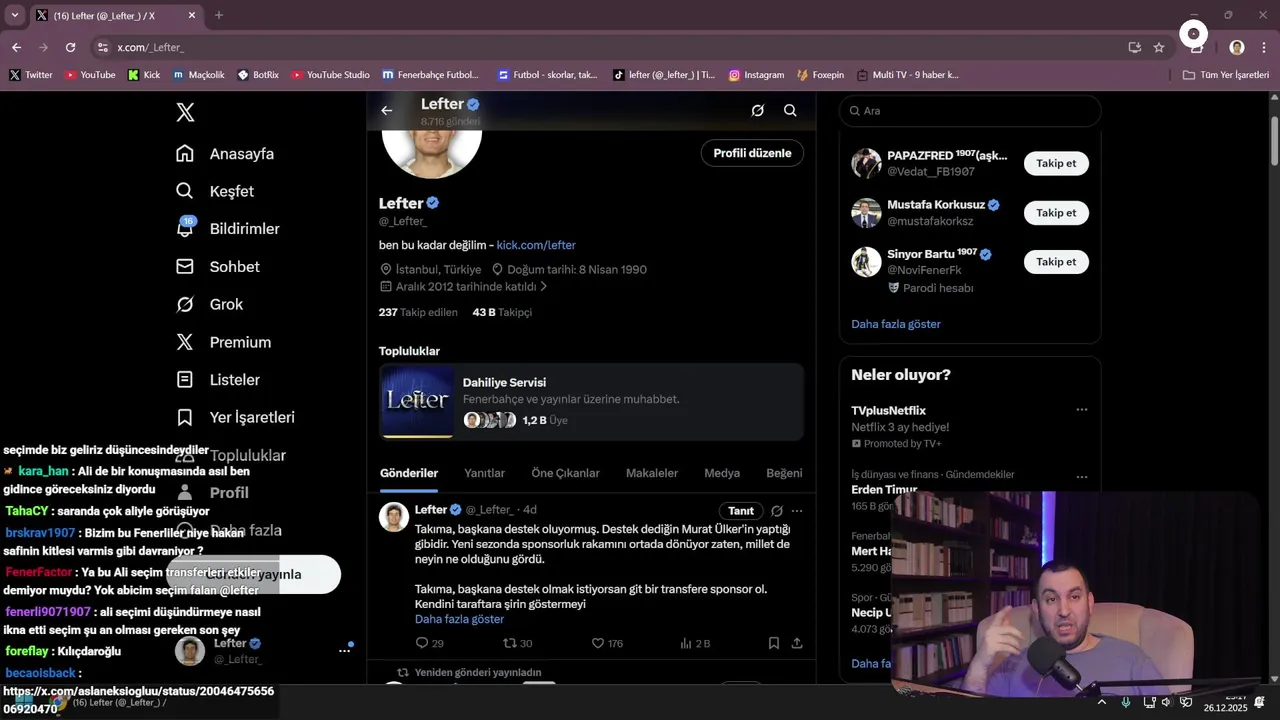1280x720 pixels.
Task: Click Daha fazla göster under suggestions
Action: pyautogui.click(x=896, y=324)
